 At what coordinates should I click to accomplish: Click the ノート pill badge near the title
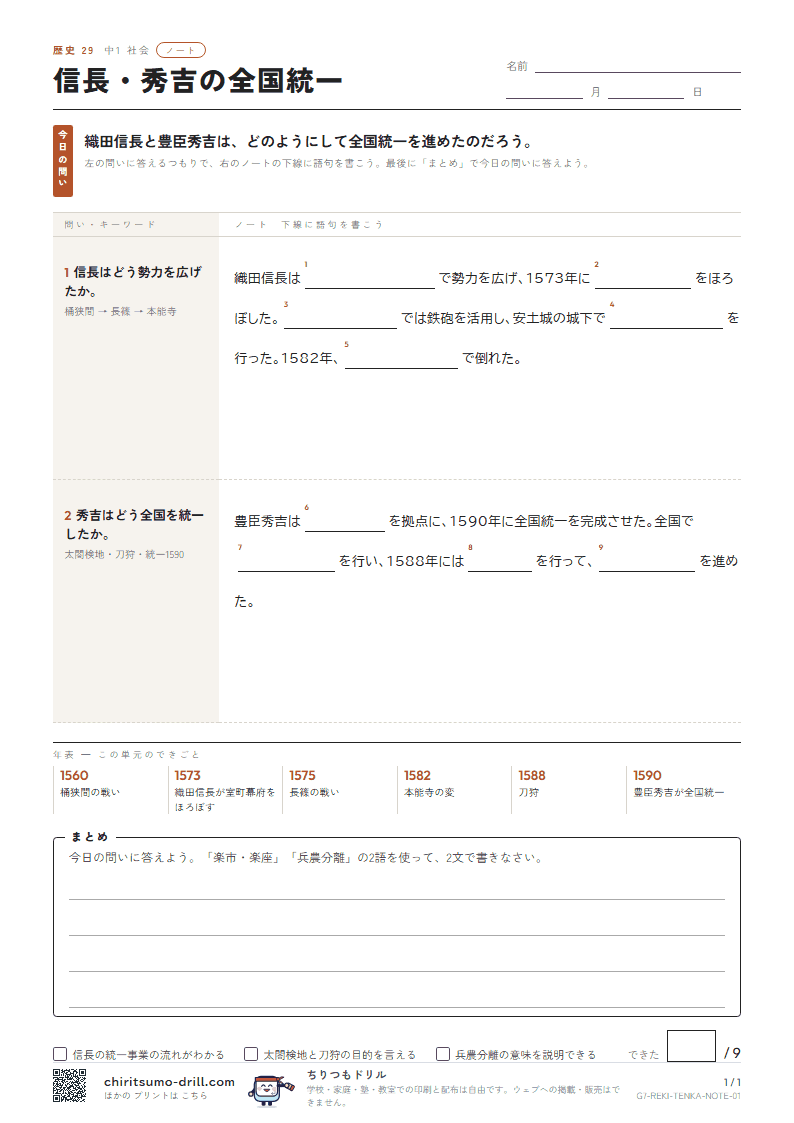coord(181,50)
